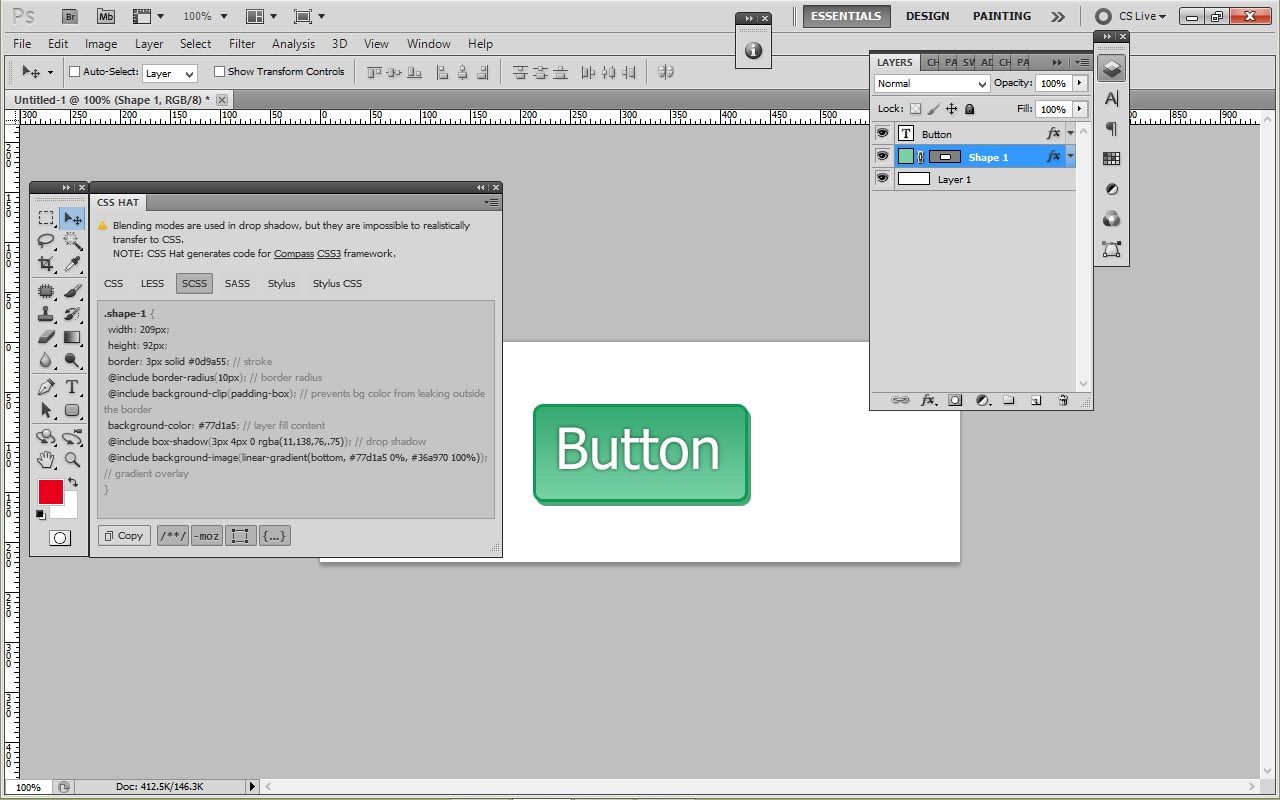The height and width of the screenshot is (800, 1280).
Task: Open the Auto-Select Layer dropdown
Action: click(169, 73)
